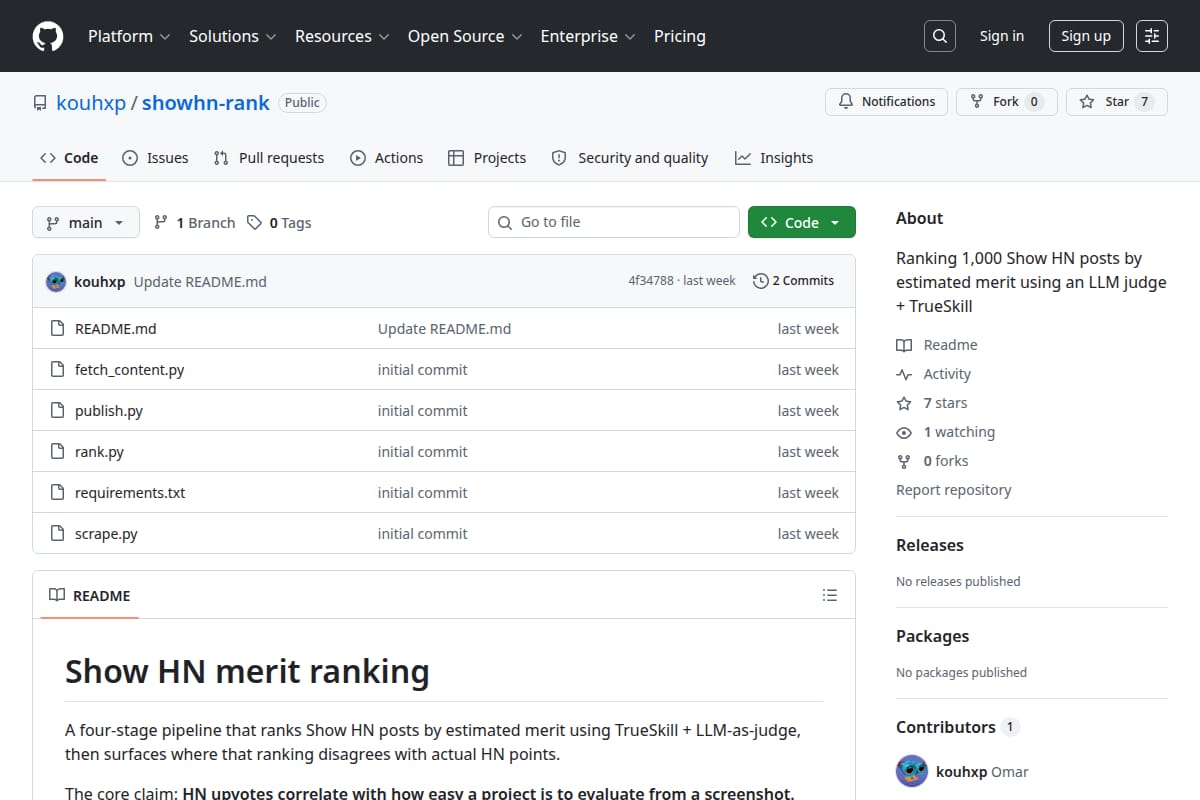Click the tag icon next to 0 Tags
1200x800 pixels.
tap(254, 222)
